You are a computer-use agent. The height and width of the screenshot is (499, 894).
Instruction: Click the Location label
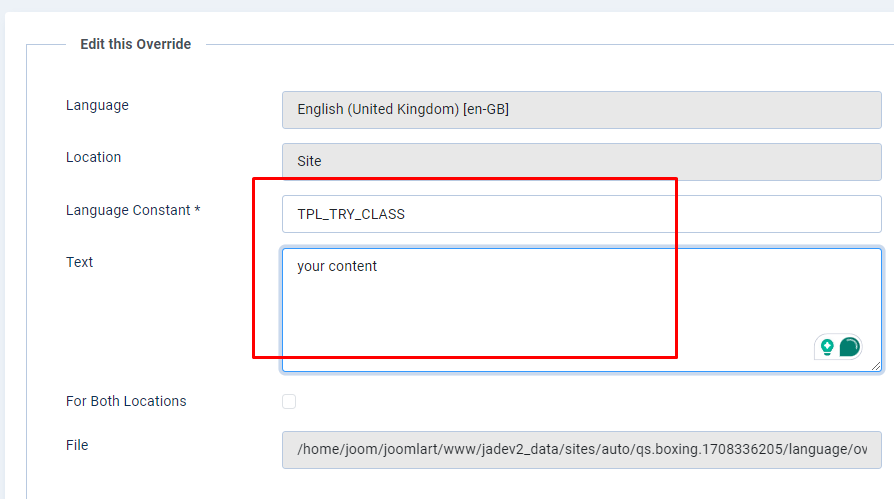click(93, 157)
